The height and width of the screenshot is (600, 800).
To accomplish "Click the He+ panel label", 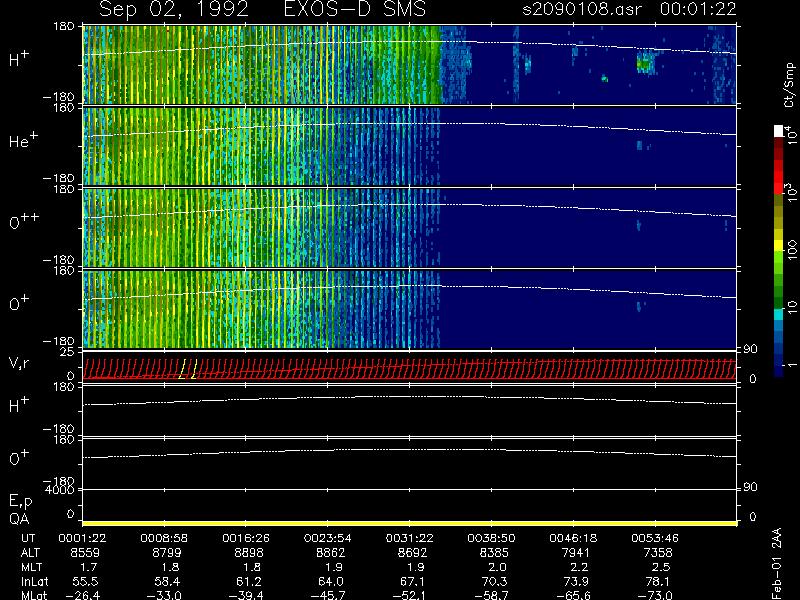I will click(23, 140).
